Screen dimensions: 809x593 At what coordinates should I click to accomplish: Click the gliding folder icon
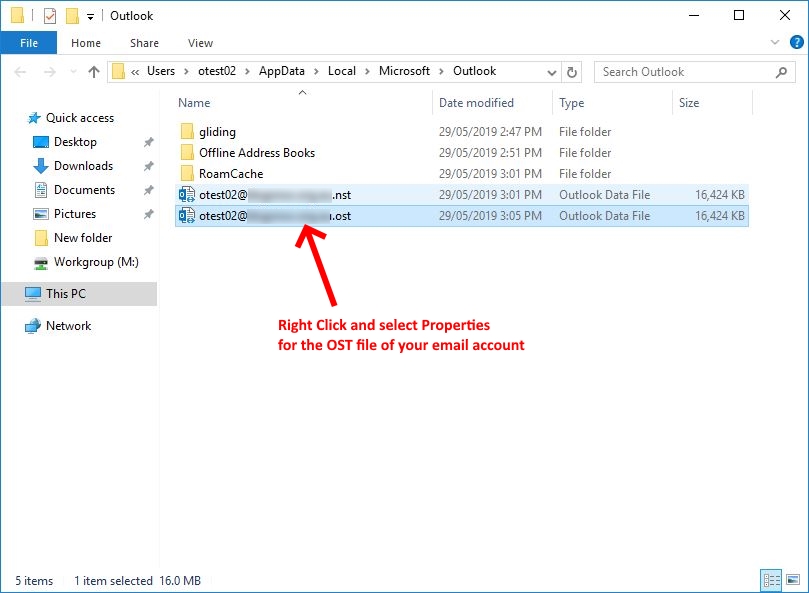[187, 132]
